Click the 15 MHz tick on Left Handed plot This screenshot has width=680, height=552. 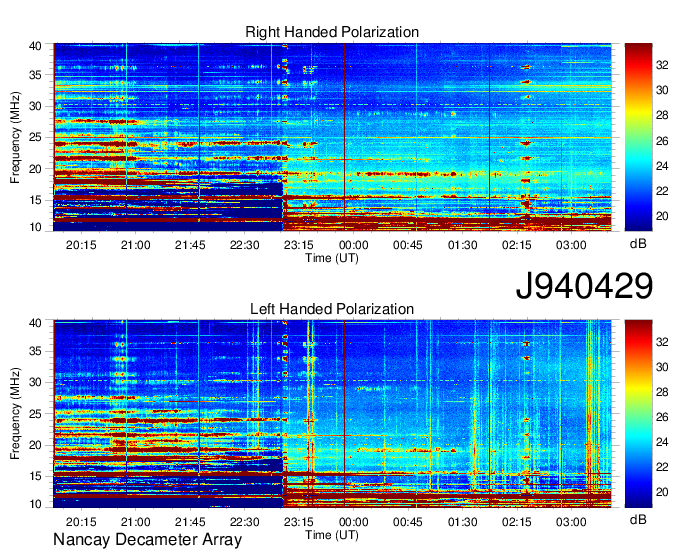point(35,477)
